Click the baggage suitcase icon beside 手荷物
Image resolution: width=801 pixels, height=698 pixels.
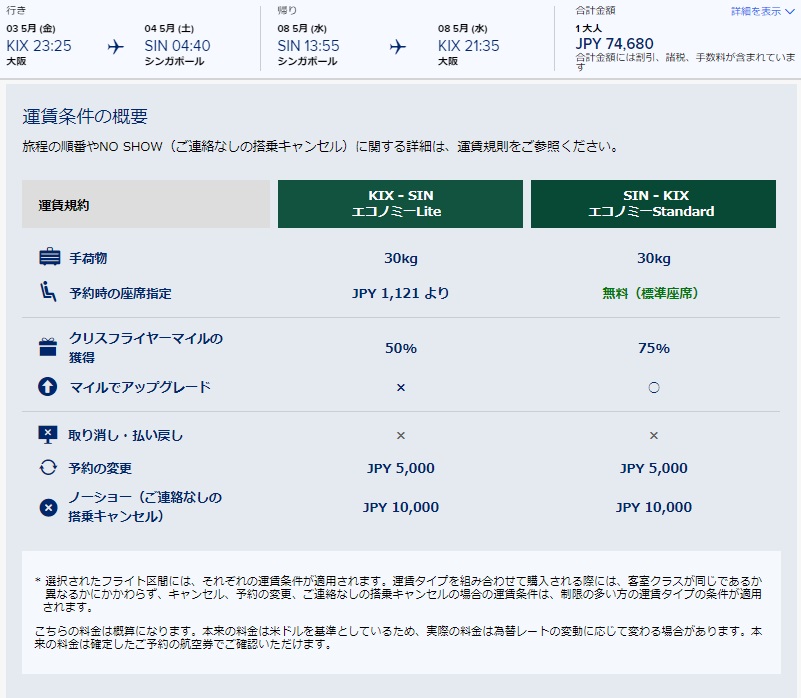click(x=50, y=257)
